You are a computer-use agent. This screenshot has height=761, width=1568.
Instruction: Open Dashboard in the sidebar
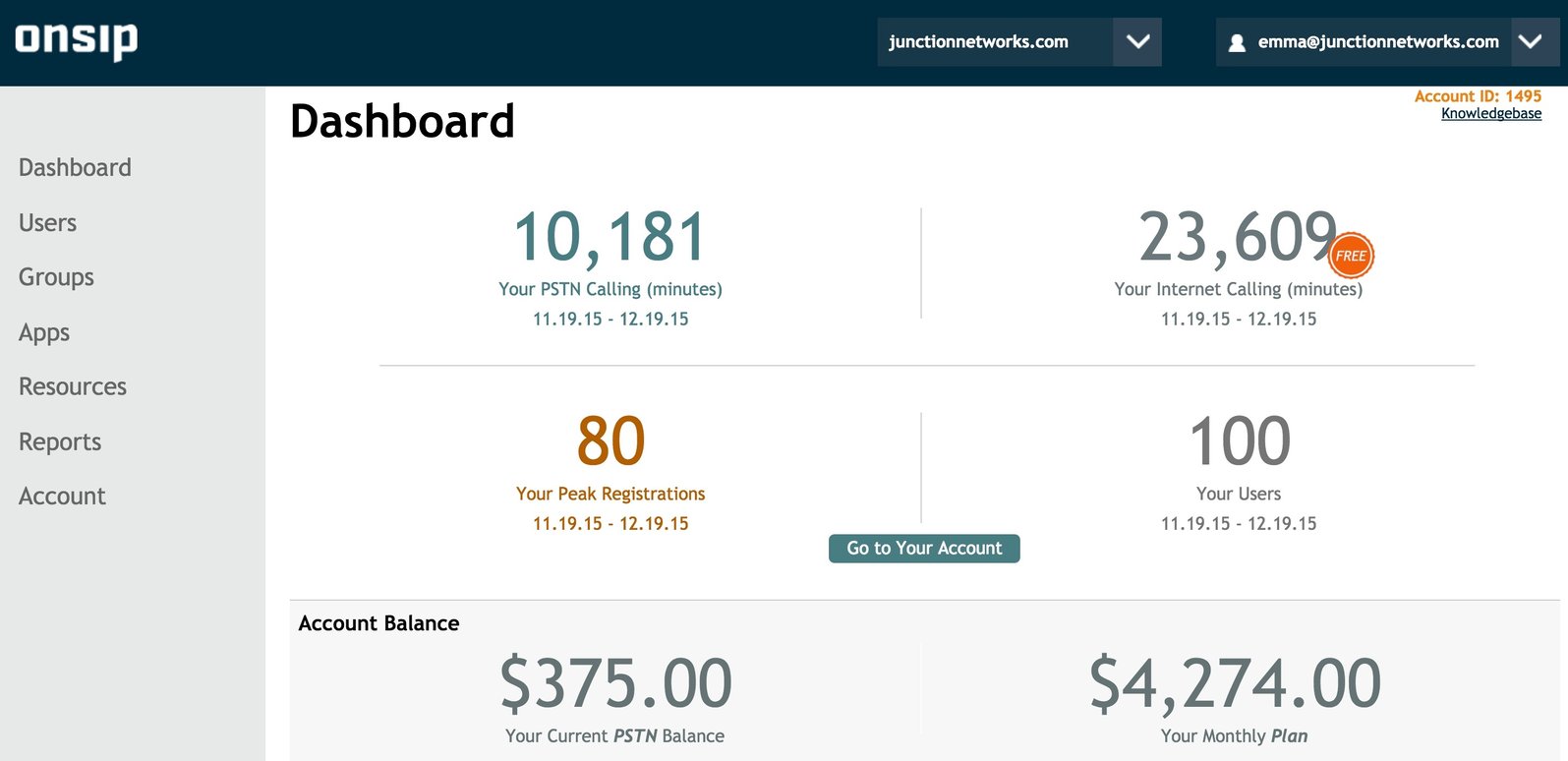click(x=75, y=168)
